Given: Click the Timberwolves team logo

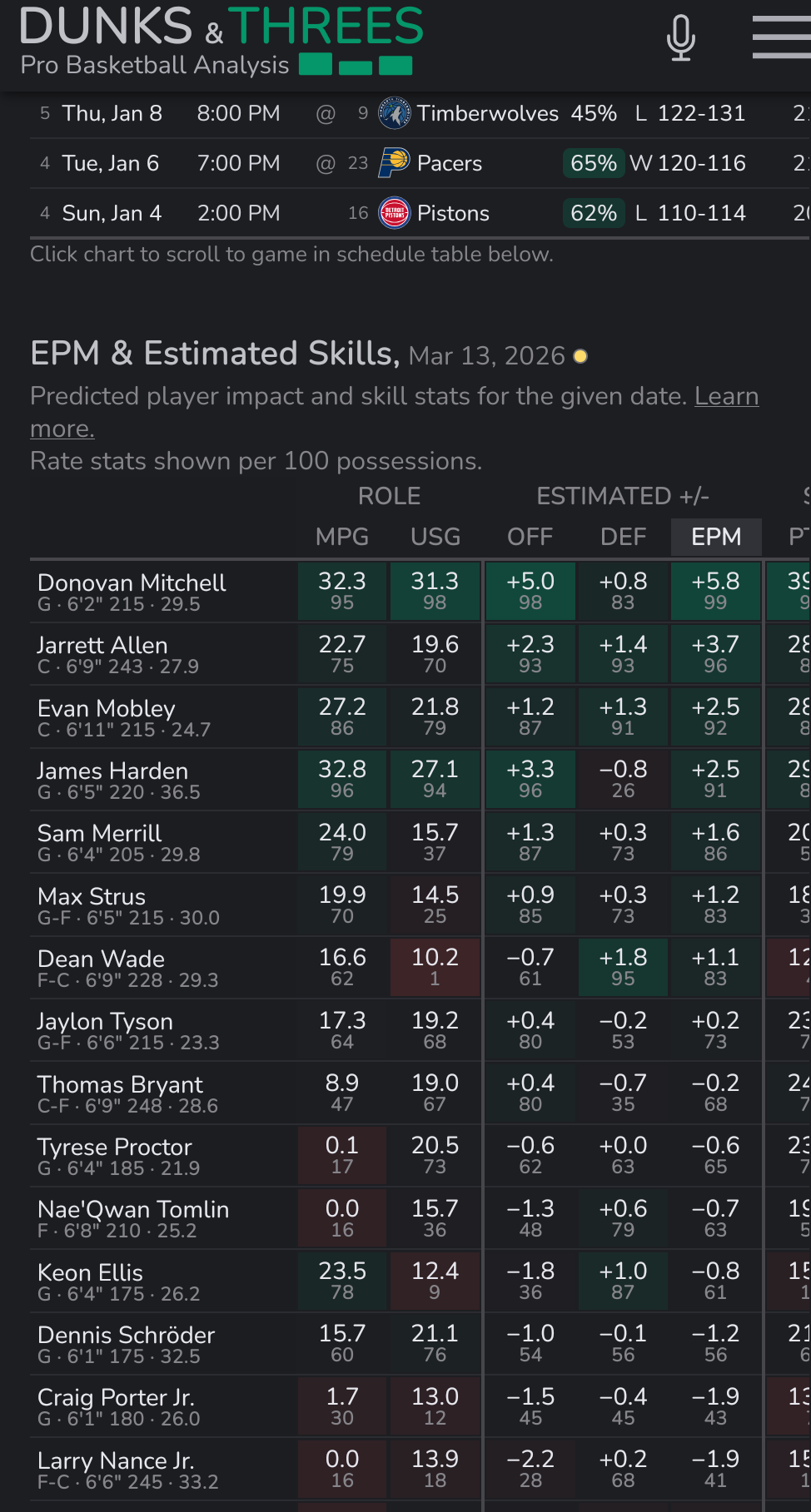Looking at the screenshot, I should click(x=395, y=113).
